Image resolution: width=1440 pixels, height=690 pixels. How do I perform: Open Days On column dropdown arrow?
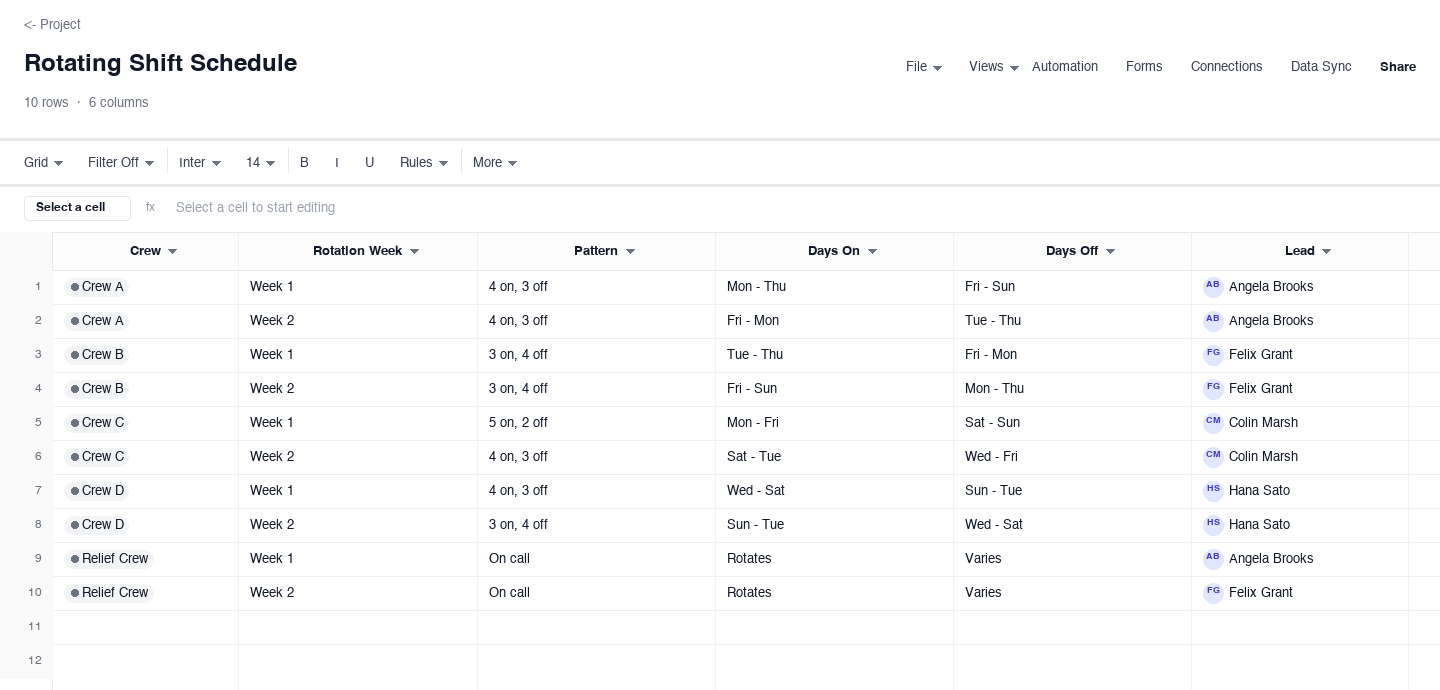click(x=872, y=252)
